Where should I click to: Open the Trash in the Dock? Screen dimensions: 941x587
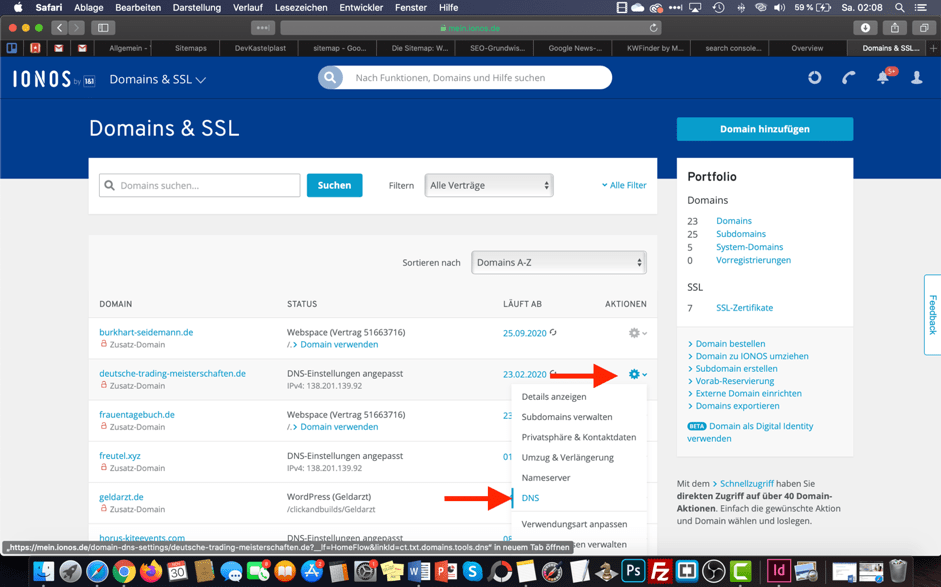pyautogui.click(x=898, y=571)
